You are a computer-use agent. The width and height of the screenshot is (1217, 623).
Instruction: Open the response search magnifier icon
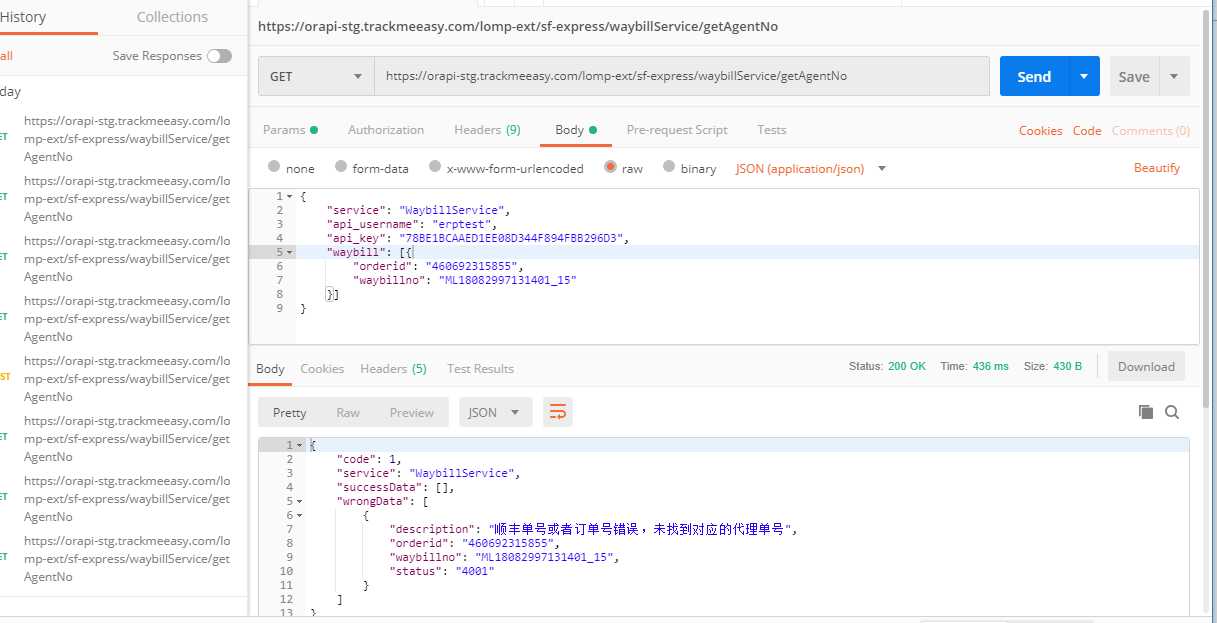1172,412
